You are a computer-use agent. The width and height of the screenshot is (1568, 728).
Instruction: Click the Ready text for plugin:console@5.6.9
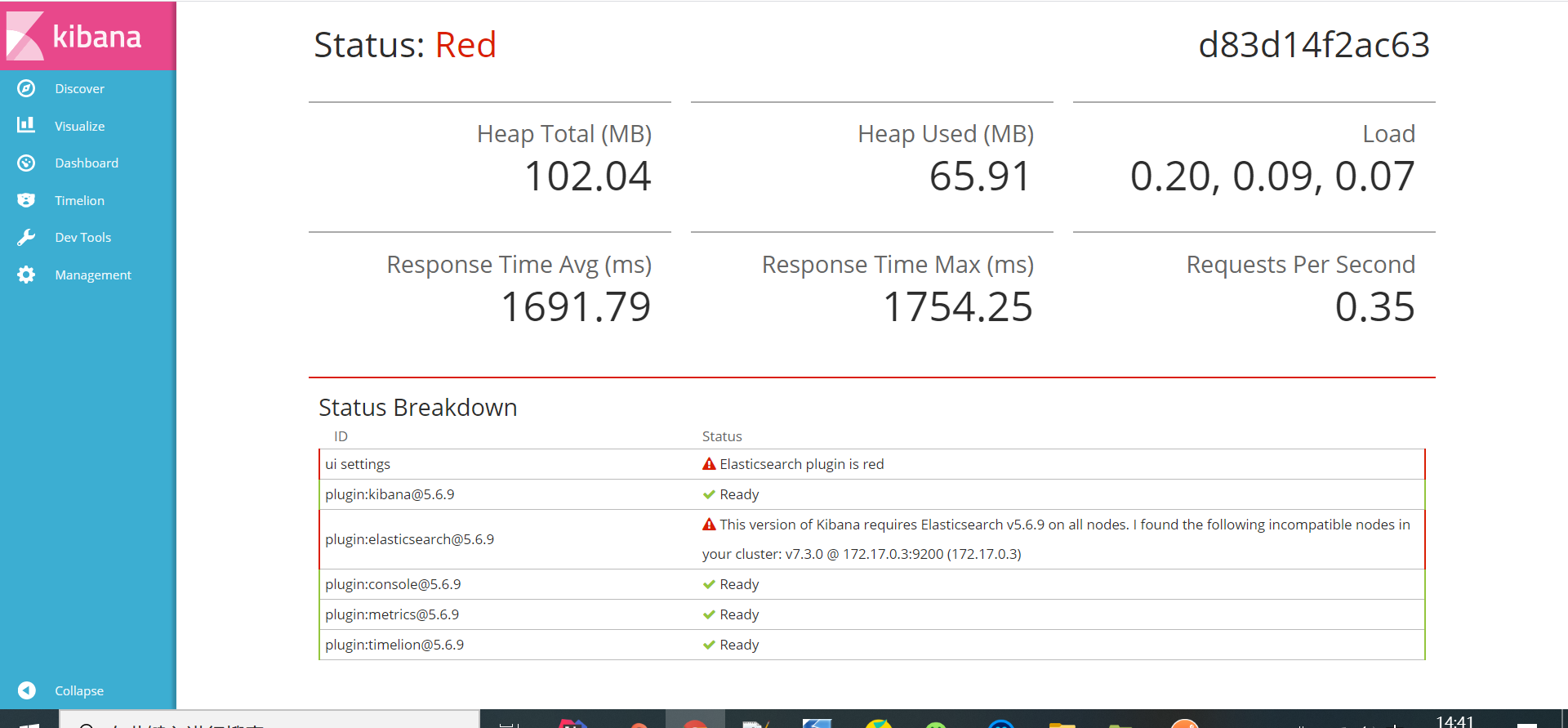739,584
